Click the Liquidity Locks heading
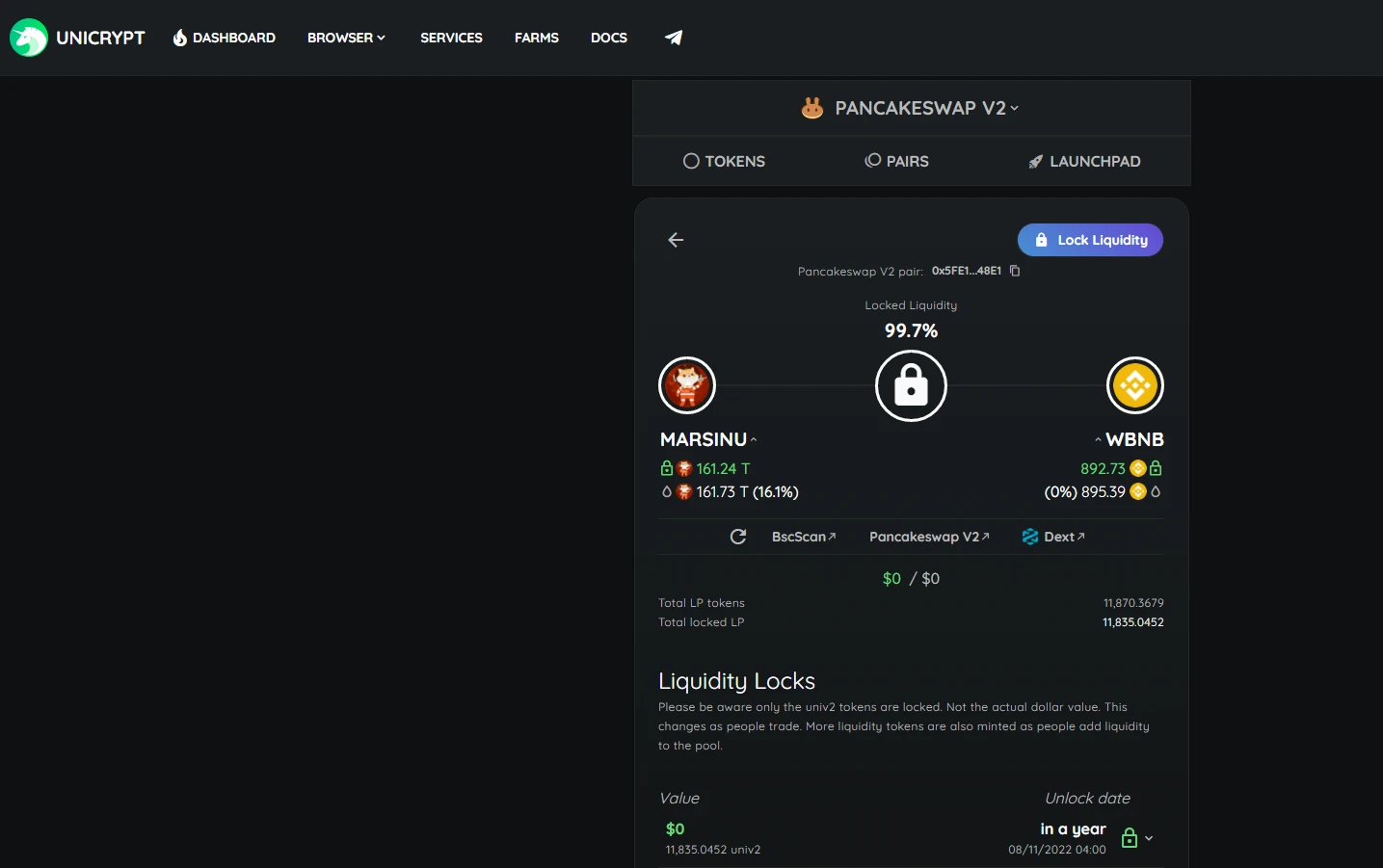Image resolution: width=1383 pixels, height=868 pixels. point(736,681)
